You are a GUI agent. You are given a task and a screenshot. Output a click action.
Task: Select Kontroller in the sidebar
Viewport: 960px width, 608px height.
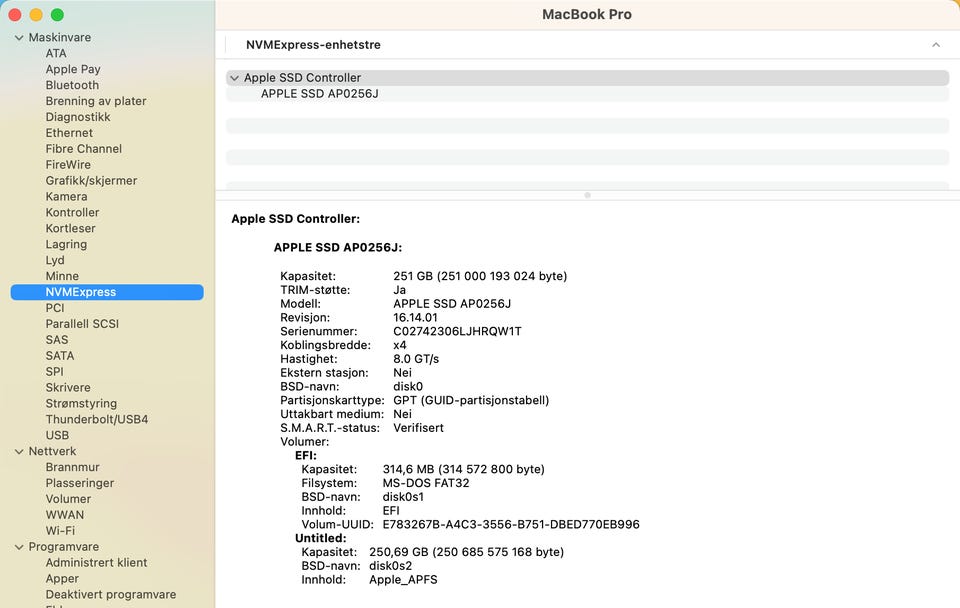(72, 212)
